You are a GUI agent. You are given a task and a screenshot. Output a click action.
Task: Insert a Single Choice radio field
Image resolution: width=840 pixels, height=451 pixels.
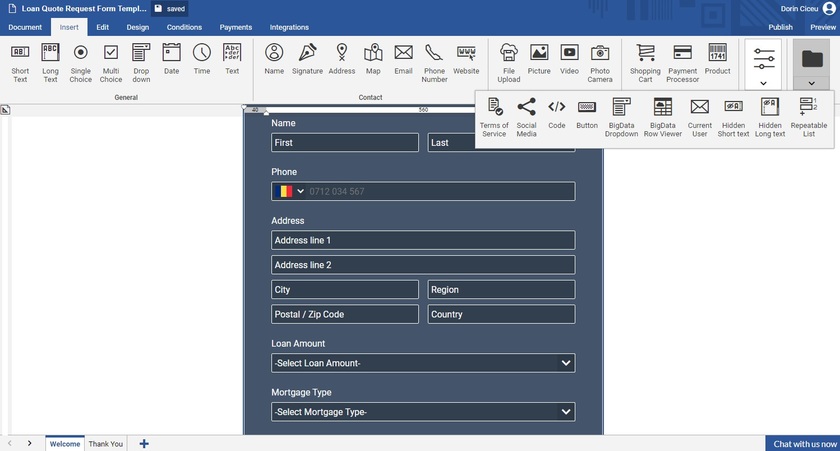point(81,62)
